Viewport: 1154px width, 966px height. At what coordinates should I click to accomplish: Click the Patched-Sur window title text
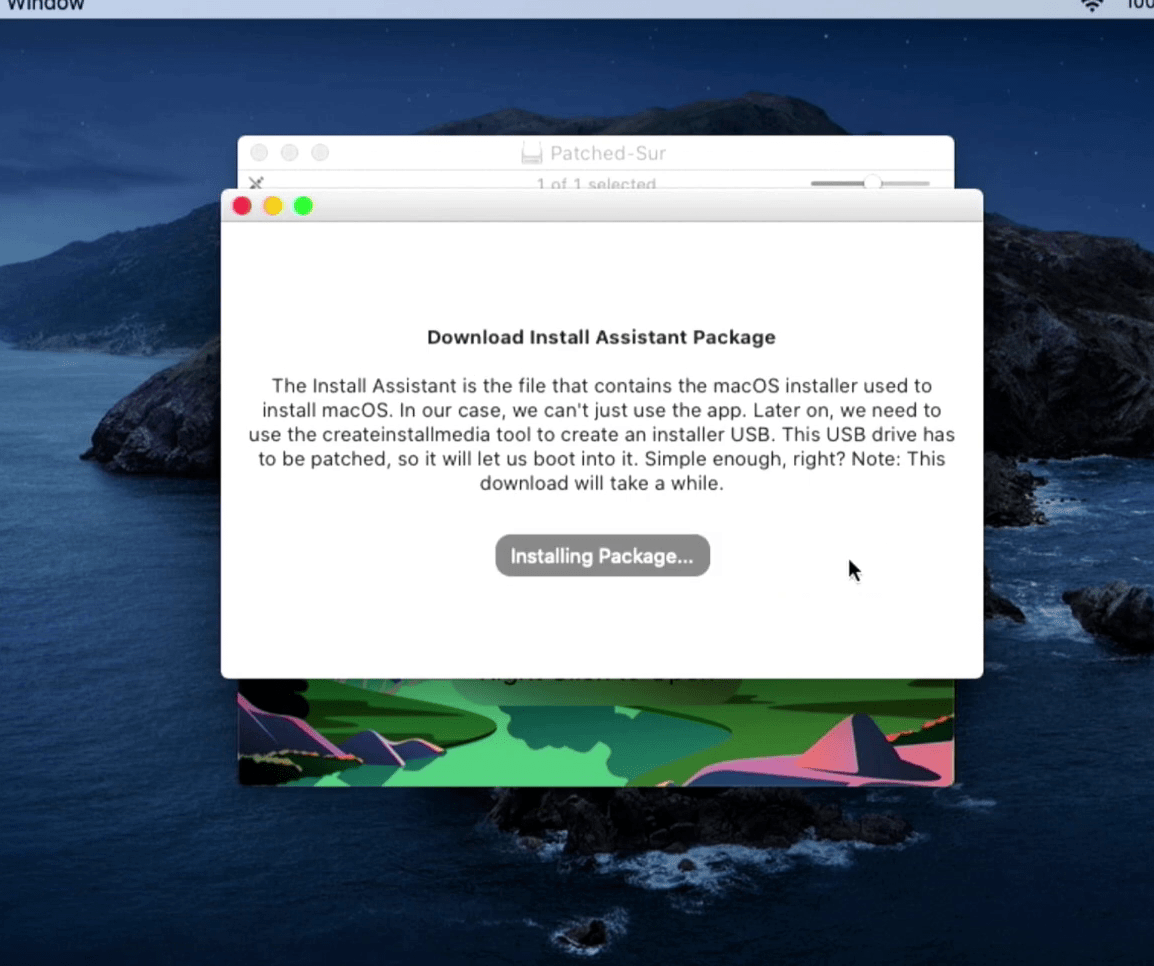608,153
